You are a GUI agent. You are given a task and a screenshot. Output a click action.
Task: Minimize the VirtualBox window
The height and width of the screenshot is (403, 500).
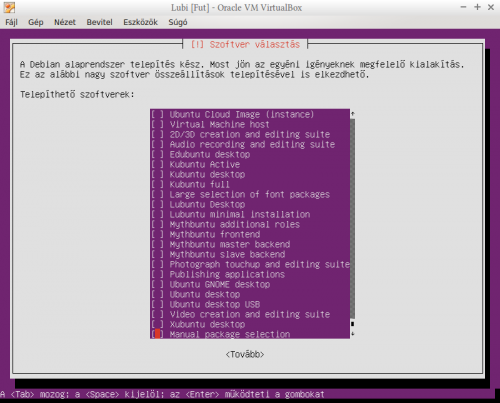(x=463, y=7)
